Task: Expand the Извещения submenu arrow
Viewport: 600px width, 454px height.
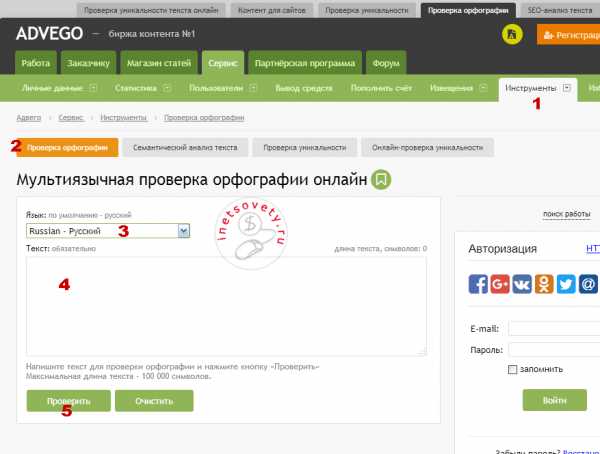Action: 483,88
